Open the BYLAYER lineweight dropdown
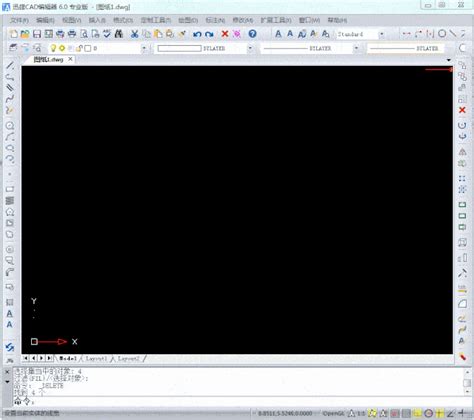 (406, 48)
